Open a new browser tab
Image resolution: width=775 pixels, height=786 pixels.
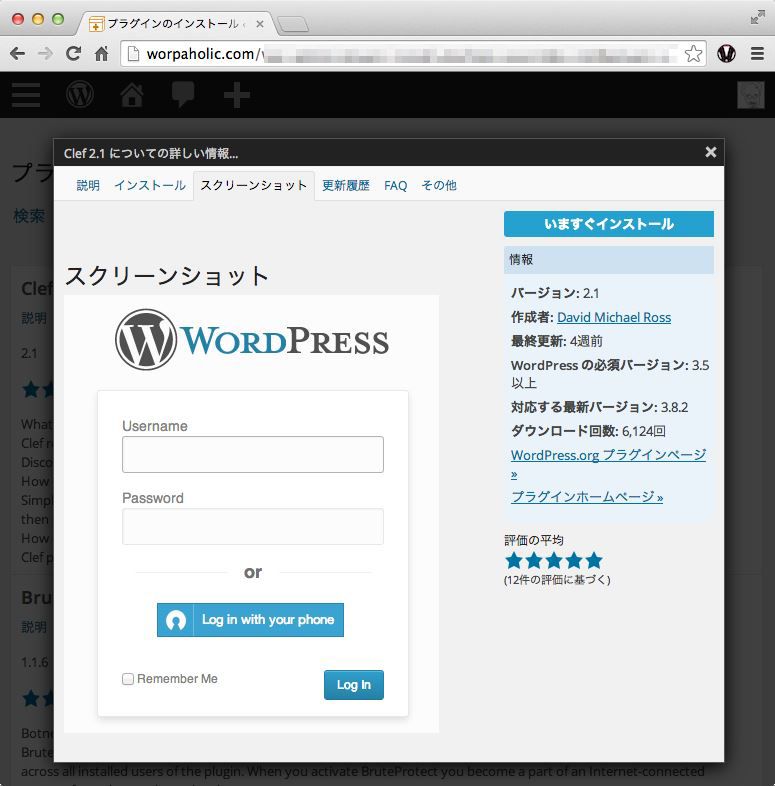tap(293, 24)
